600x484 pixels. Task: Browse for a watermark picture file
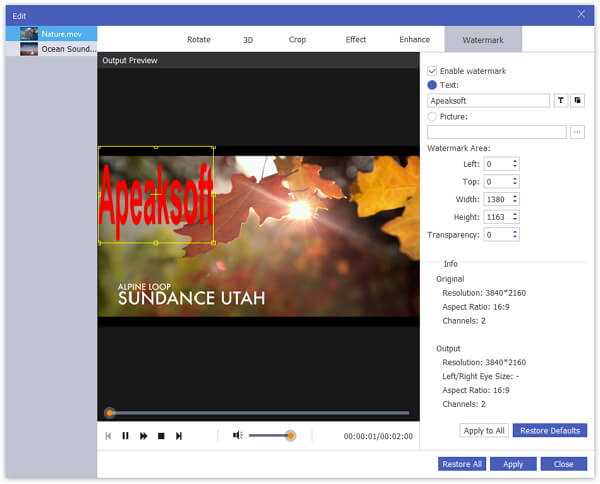click(577, 132)
